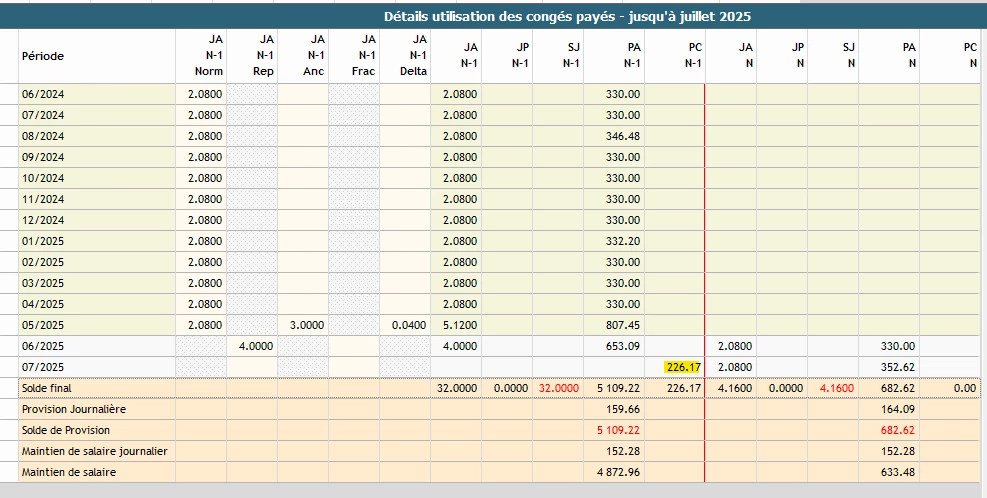The image size is (987, 498).
Task: Click the 653.09 value in the 06/2025 row
Action: tap(623, 346)
